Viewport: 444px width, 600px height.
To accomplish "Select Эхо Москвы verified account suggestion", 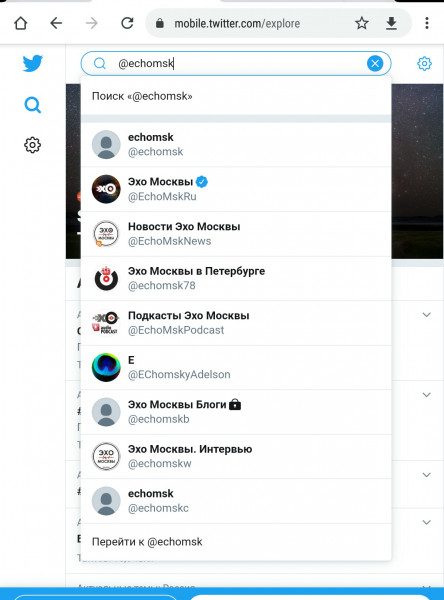I will pos(236,189).
